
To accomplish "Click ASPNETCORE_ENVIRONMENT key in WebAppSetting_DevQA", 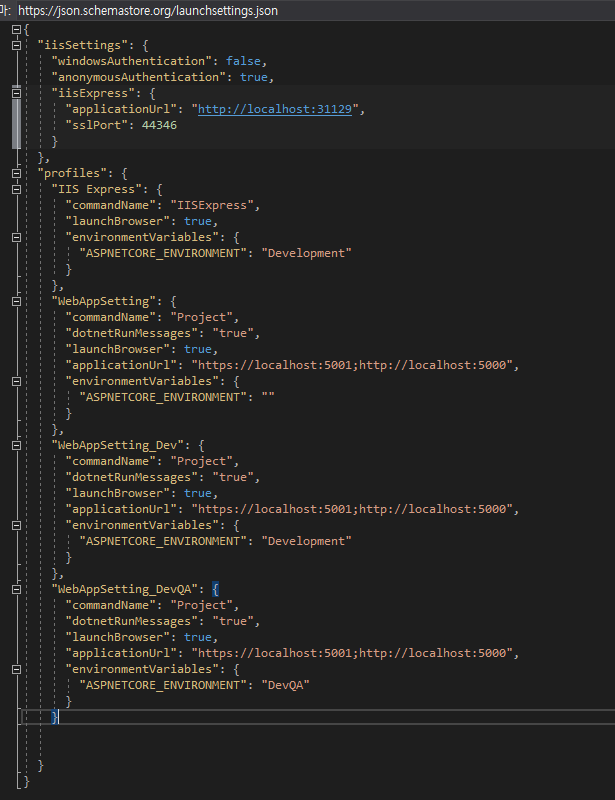I will pos(163,685).
